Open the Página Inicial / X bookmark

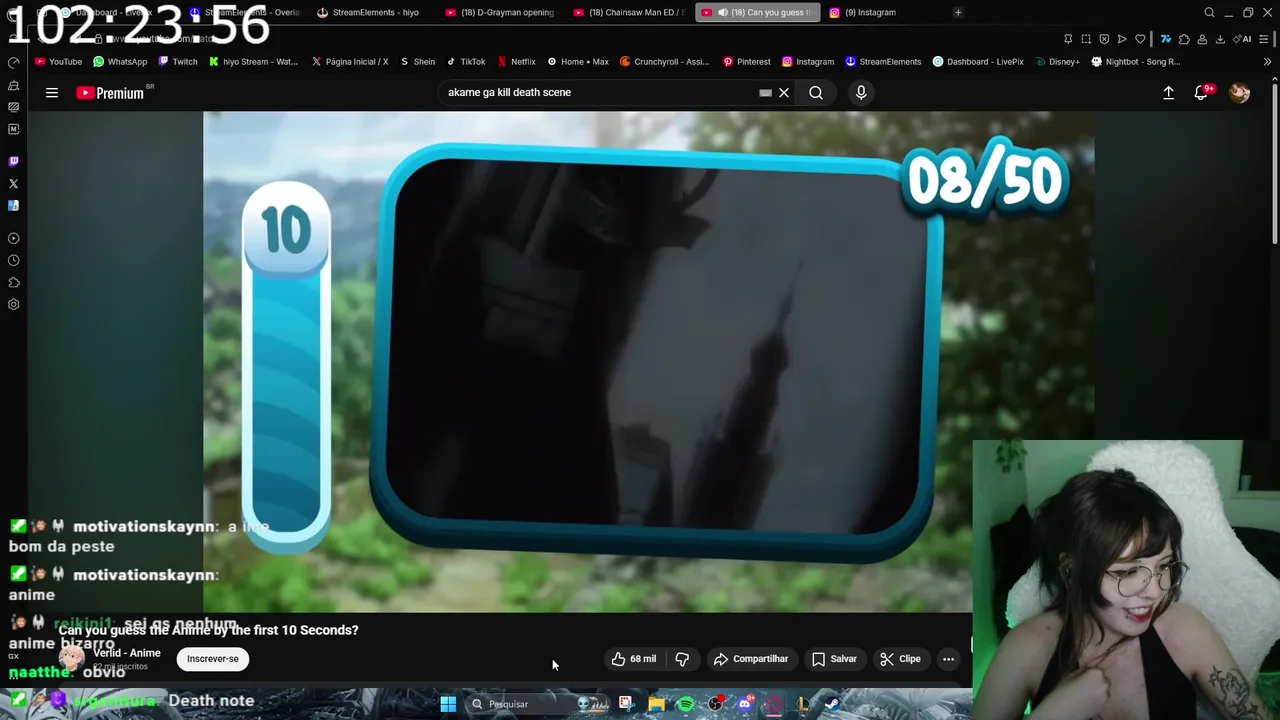(350, 62)
